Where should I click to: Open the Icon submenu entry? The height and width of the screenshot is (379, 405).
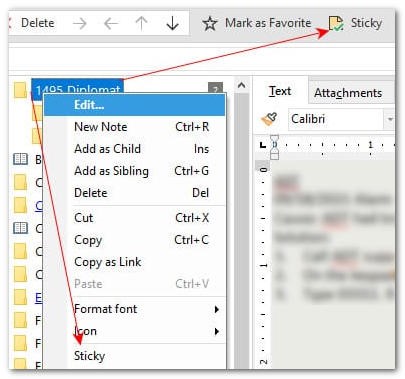click(134, 331)
